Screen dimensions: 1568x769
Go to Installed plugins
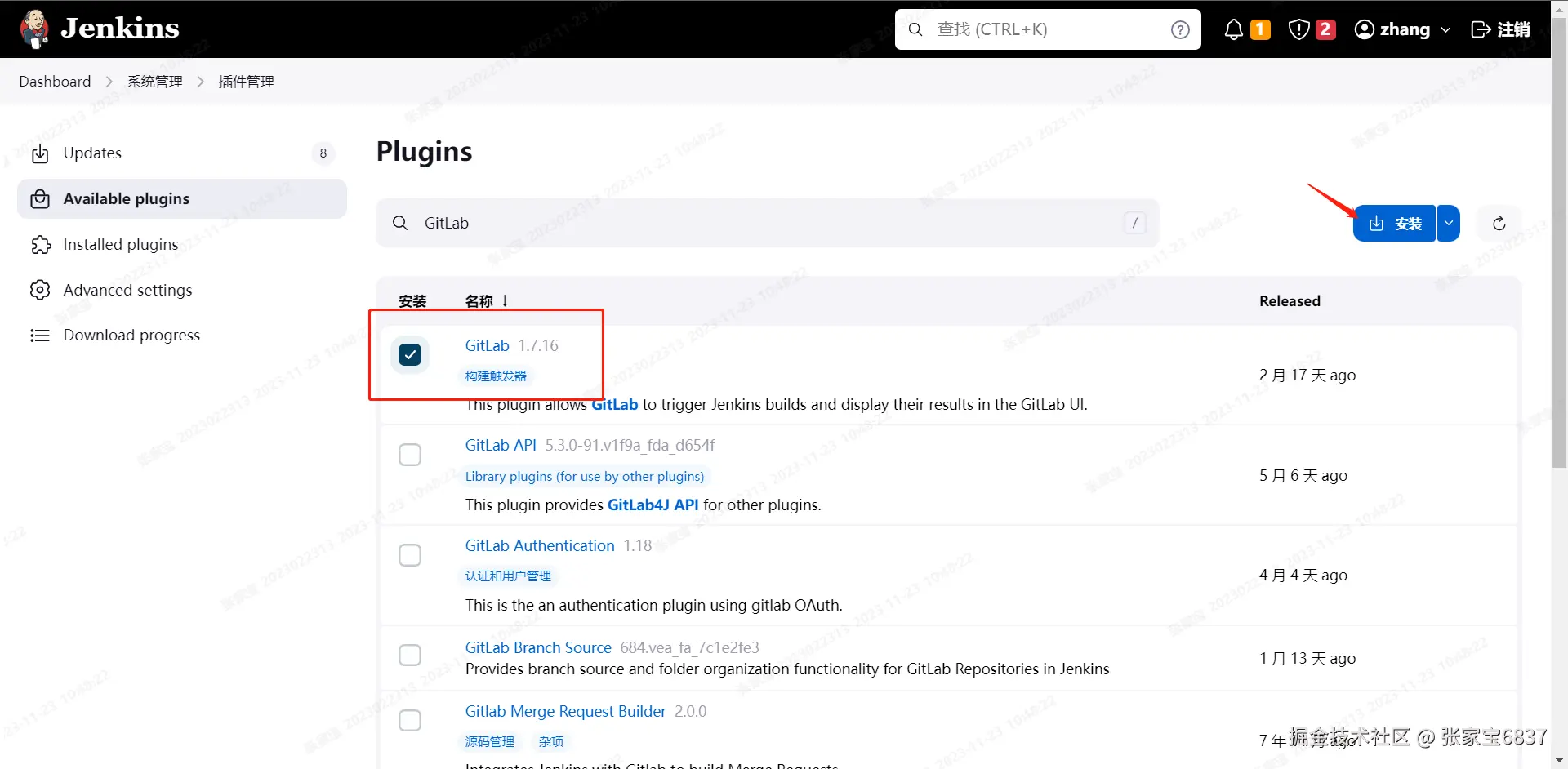coord(182,245)
